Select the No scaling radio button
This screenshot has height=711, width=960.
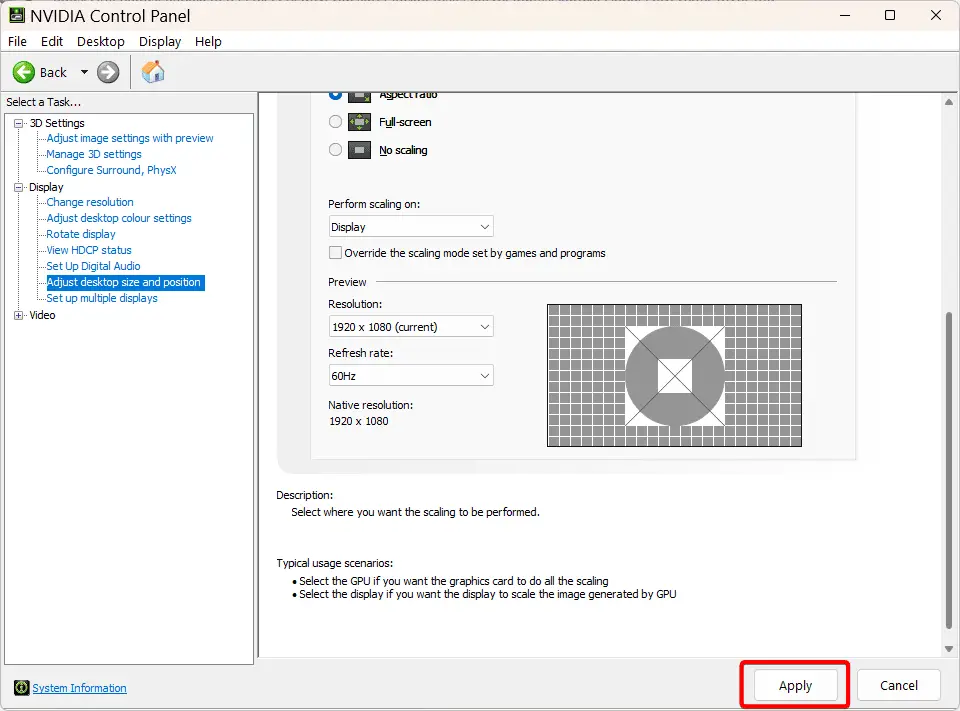pos(335,150)
